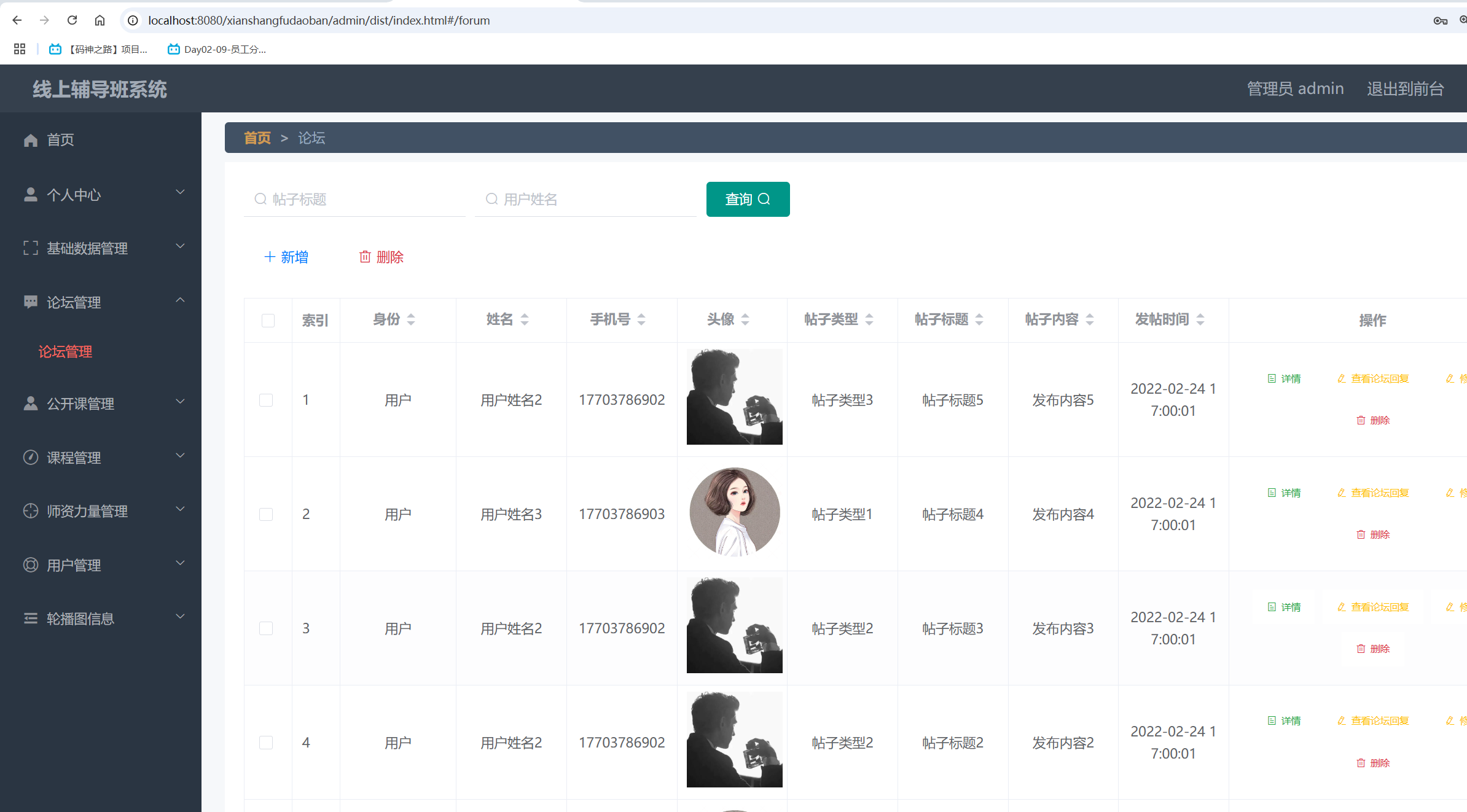The width and height of the screenshot is (1467, 812).
Task: Expand the 师资力量管理 sidebar menu
Action: [101, 510]
